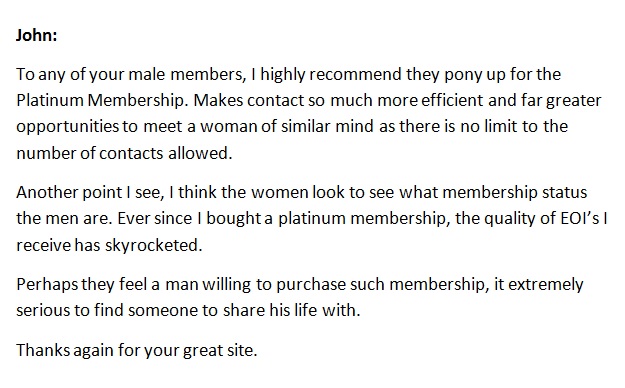
Task: Click the word "Perhaps" at paragraph start
Action: (47, 285)
